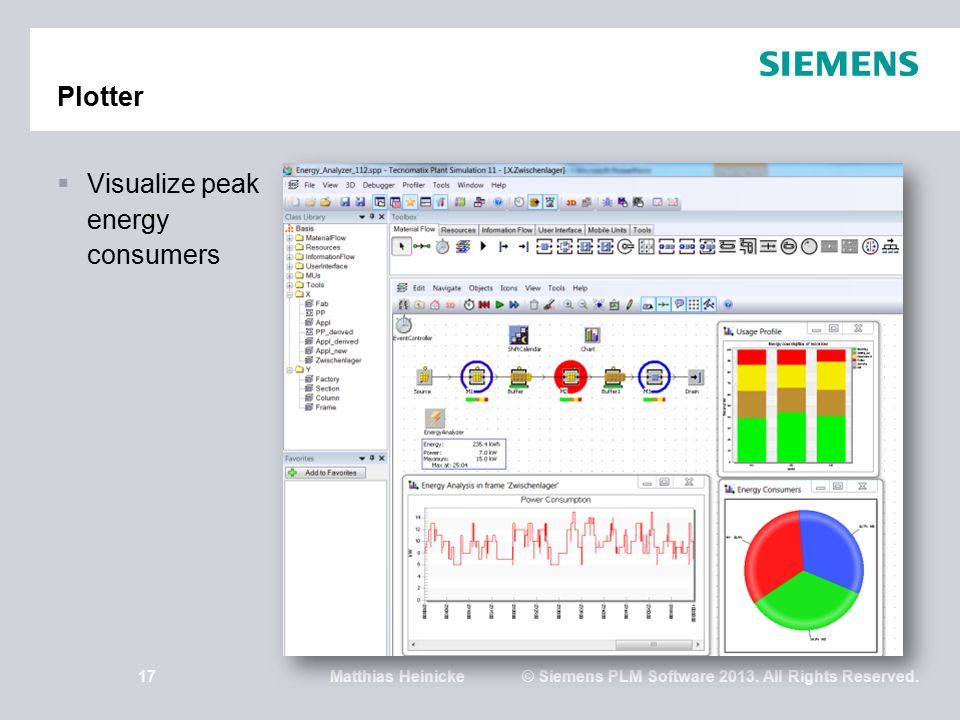Screen dimensions: 960x720
Task: Click the favorites star icon in main toolbar
Action: (410, 202)
